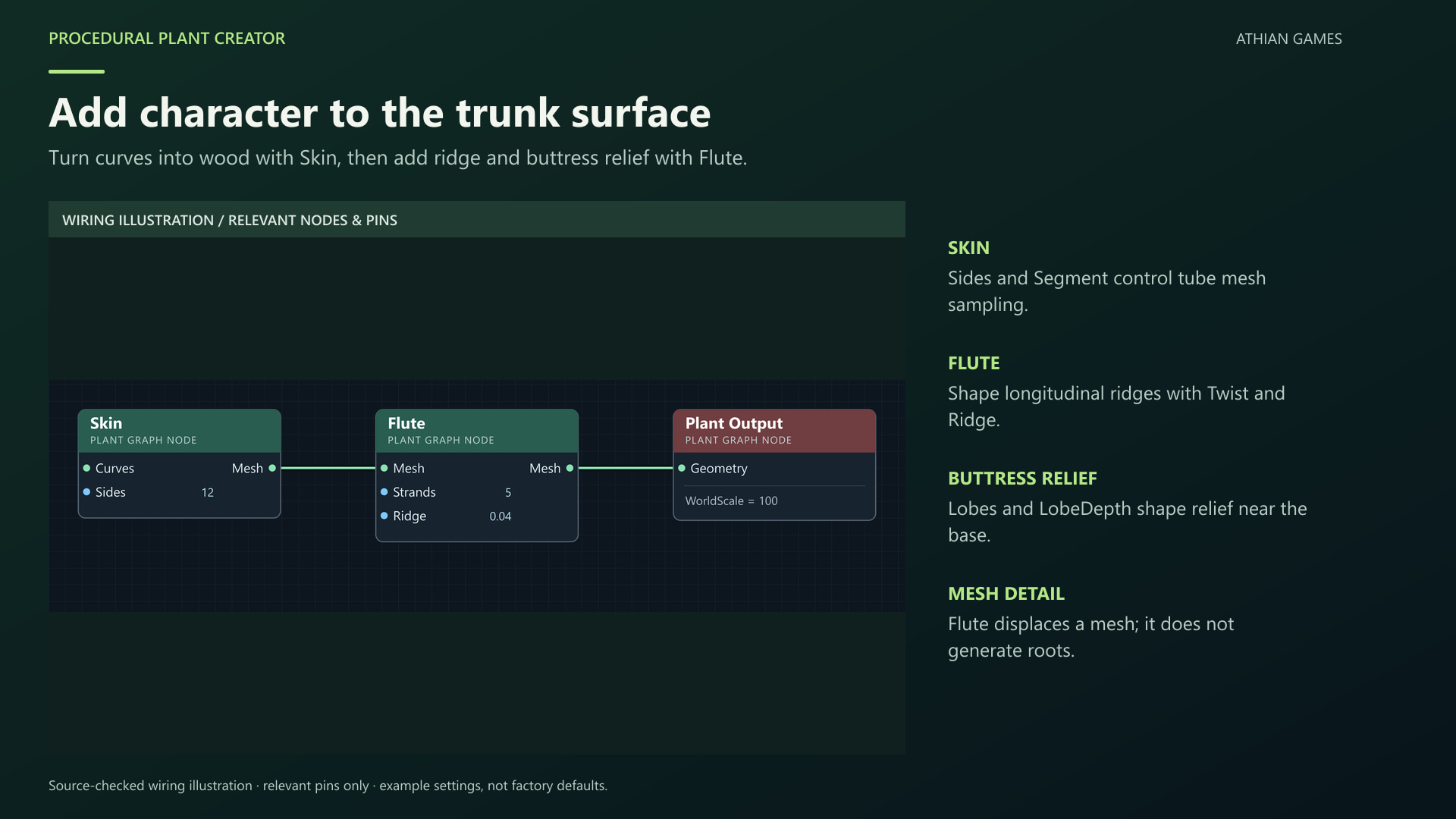Click the Sides pin dot on Skin node
1456x819 pixels.
tap(86, 491)
